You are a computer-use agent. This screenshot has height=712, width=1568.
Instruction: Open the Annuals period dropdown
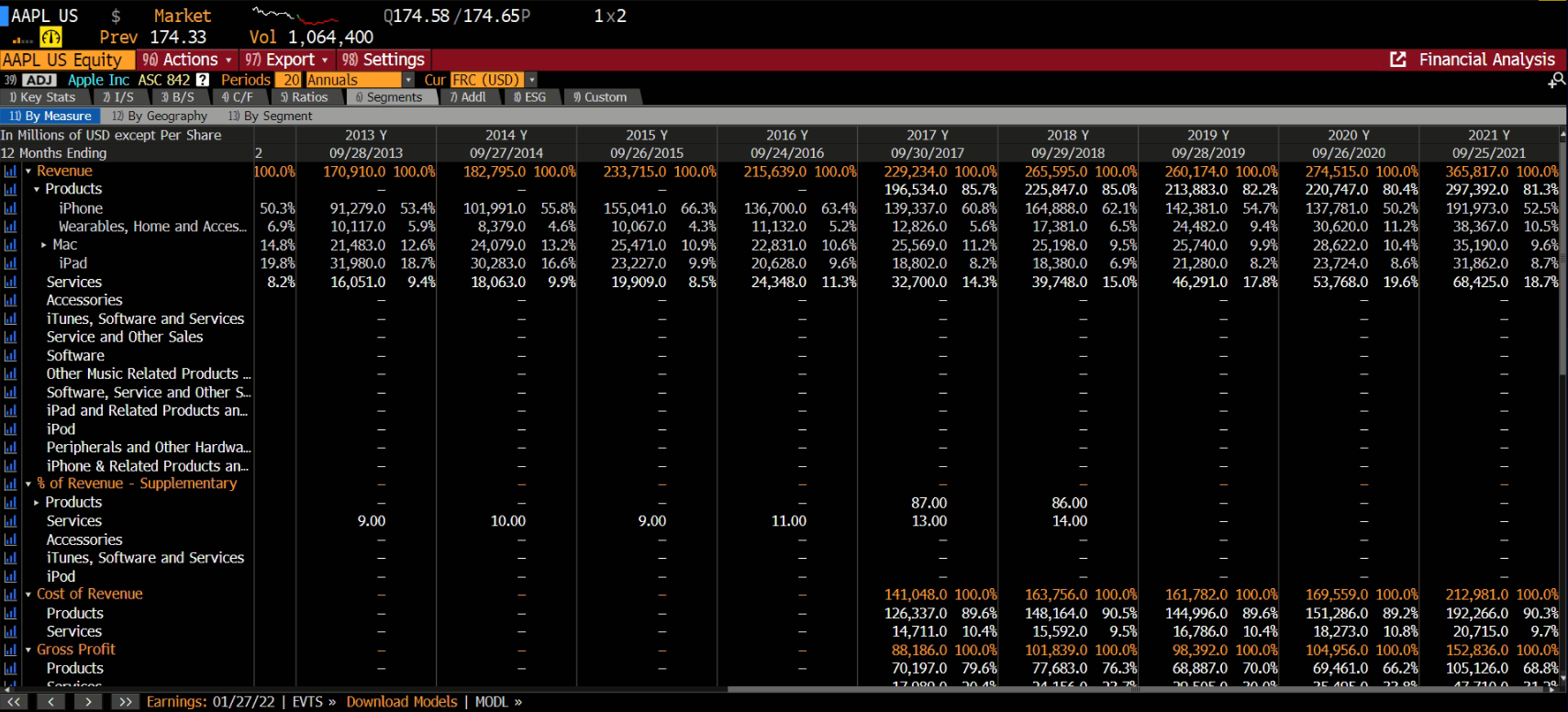pyautogui.click(x=407, y=80)
